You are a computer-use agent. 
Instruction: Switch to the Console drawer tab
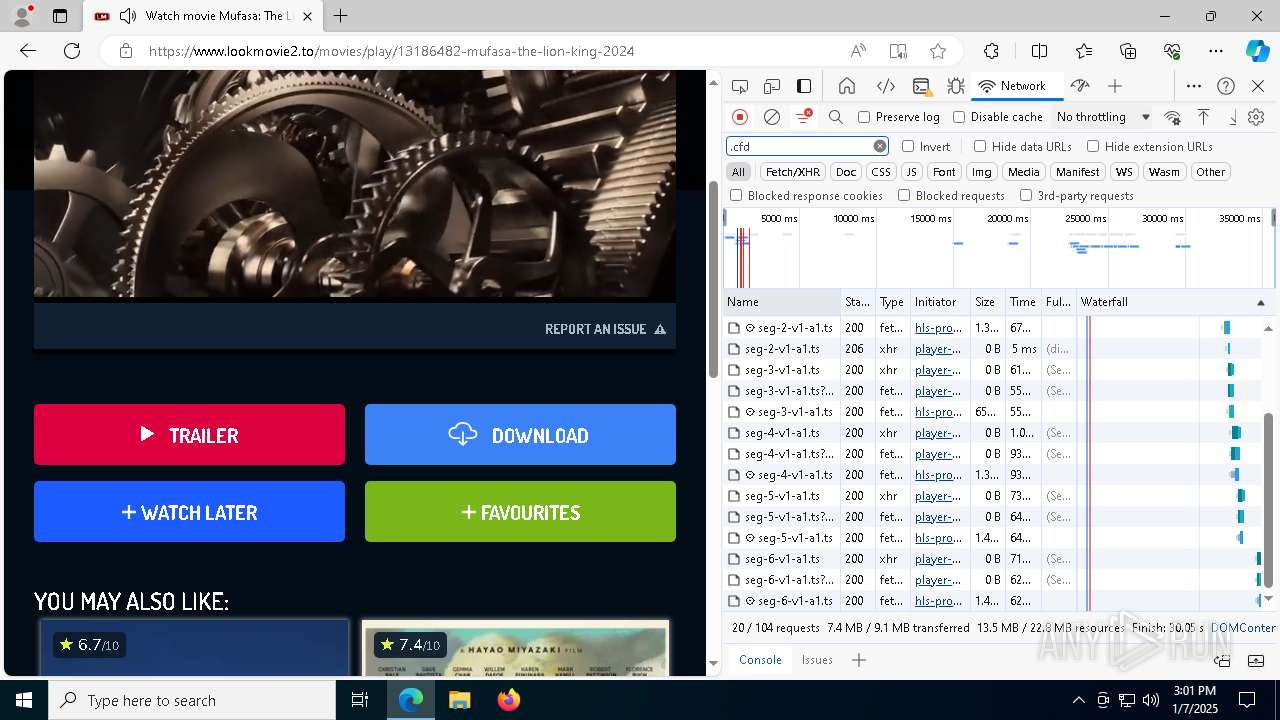760,660
